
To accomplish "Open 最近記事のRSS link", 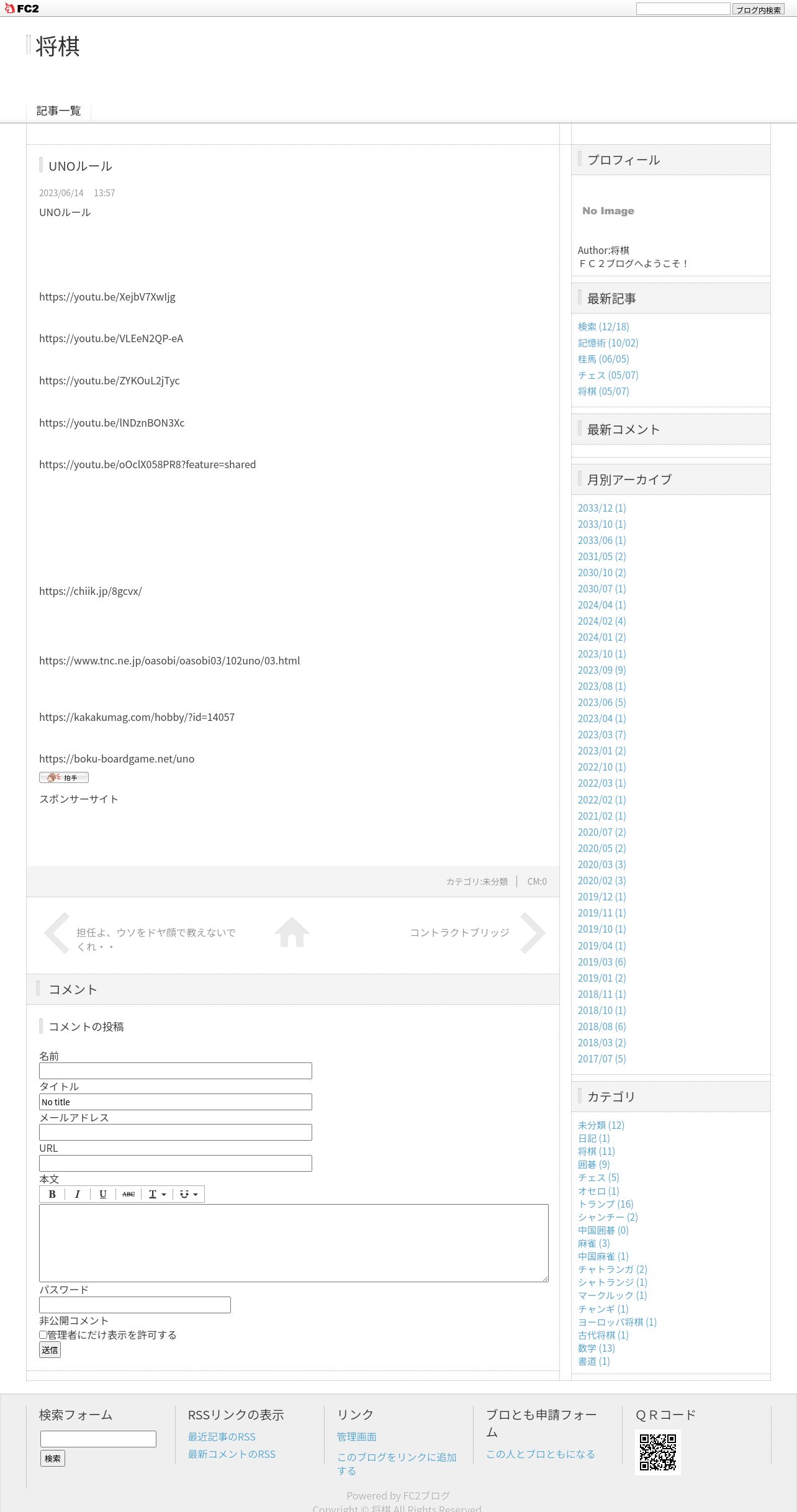I will click(x=222, y=1437).
